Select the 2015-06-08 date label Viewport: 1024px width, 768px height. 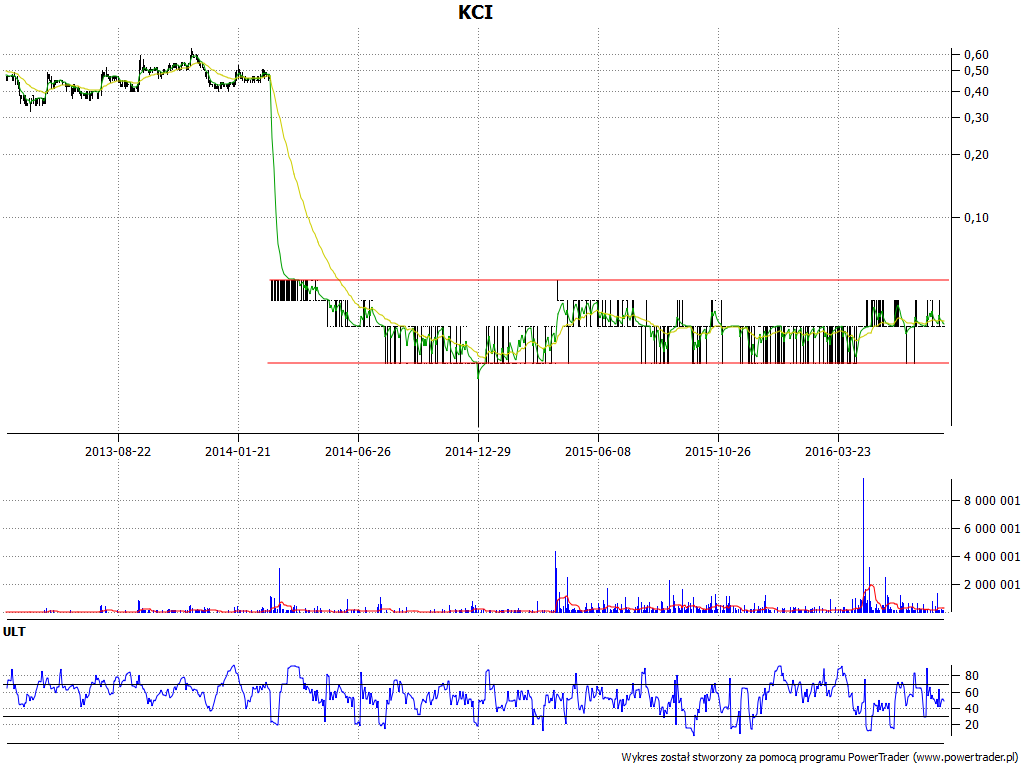(x=598, y=451)
